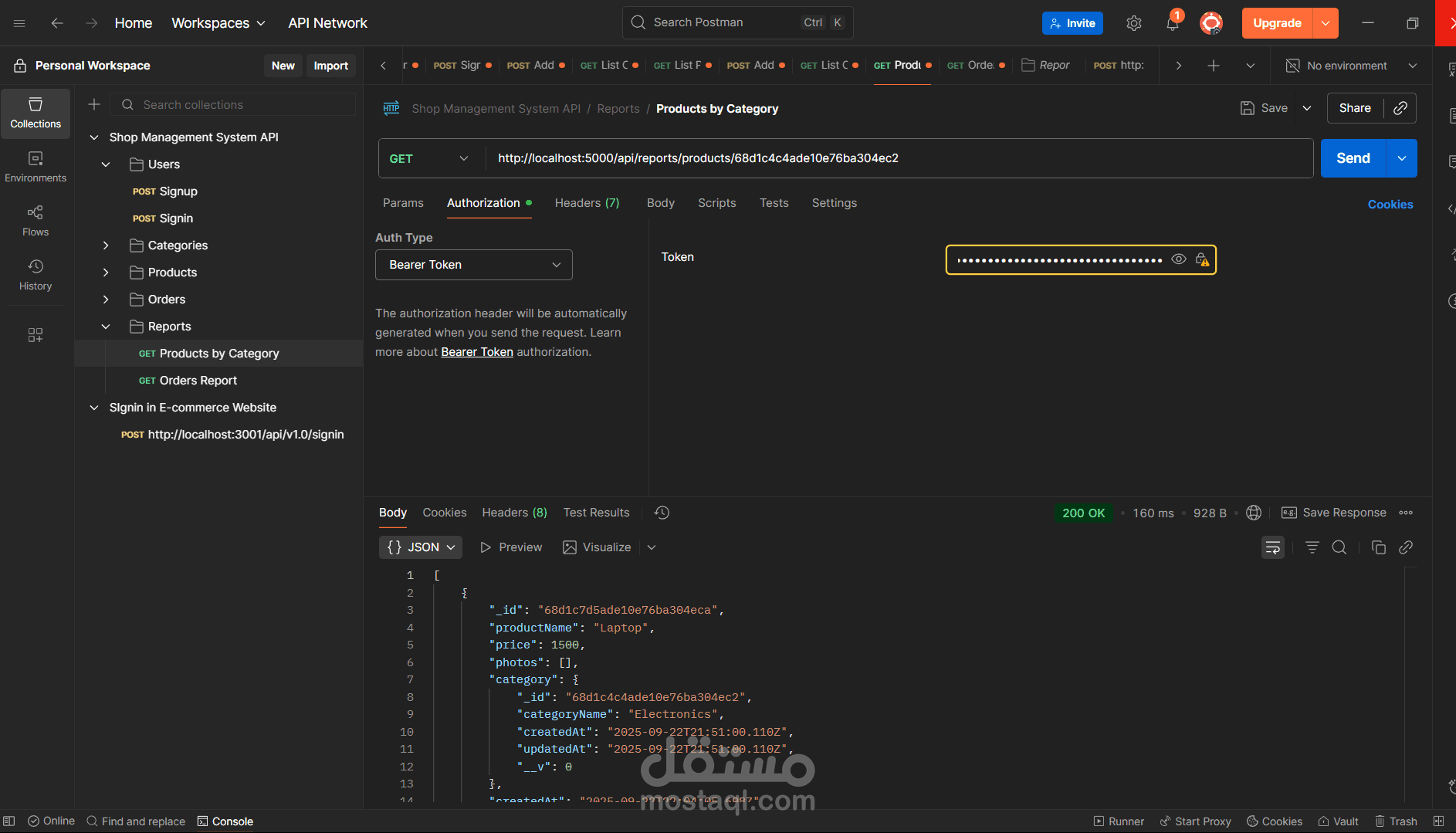1456x833 pixels.
Task: Switch to request Body tab
Action: 661,203
